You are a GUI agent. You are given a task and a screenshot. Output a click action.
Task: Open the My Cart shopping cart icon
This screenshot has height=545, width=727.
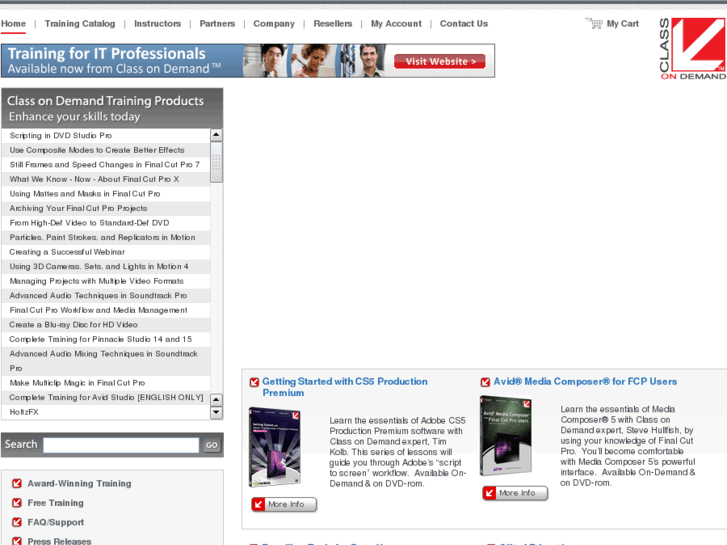(x=594, y=23)
